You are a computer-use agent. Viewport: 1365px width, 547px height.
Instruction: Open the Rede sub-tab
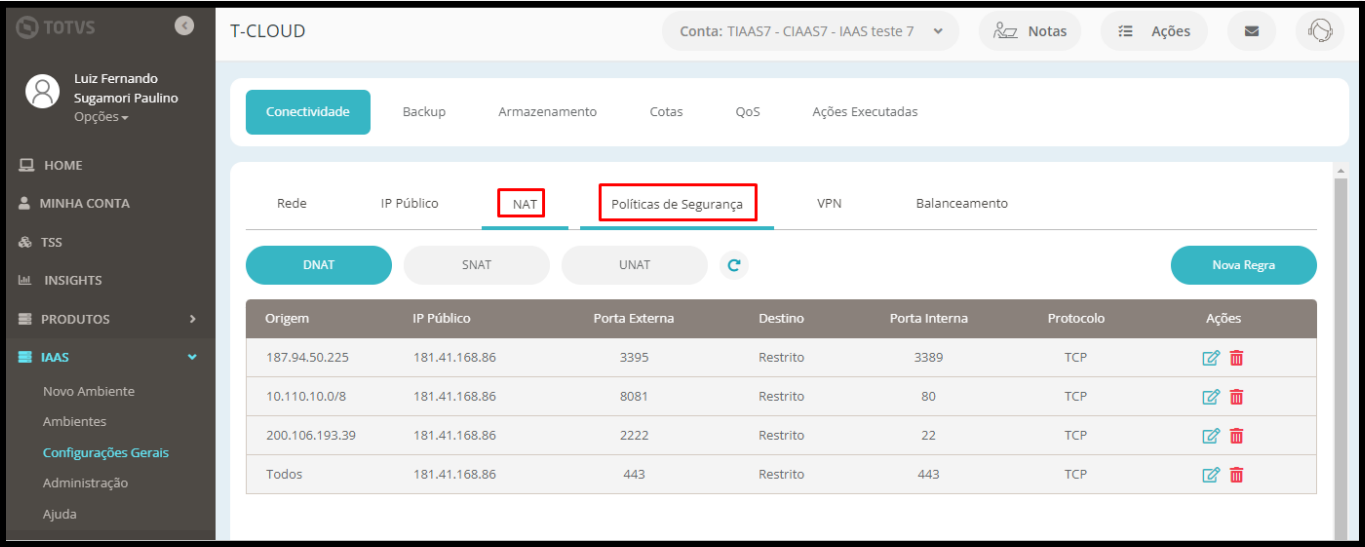(x=292, y=203)
